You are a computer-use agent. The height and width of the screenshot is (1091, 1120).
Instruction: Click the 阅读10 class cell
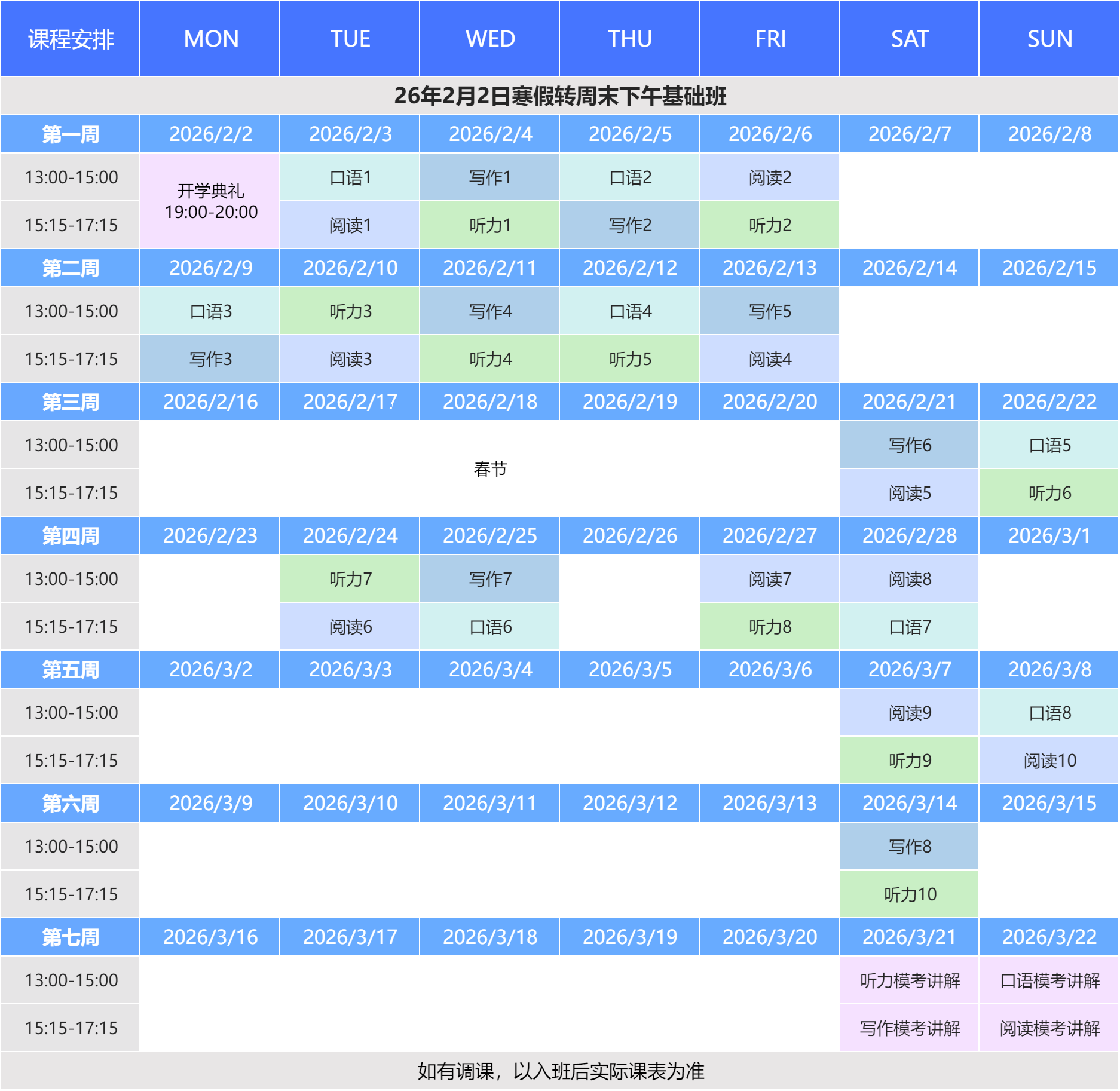click(x=1049, y=761)
